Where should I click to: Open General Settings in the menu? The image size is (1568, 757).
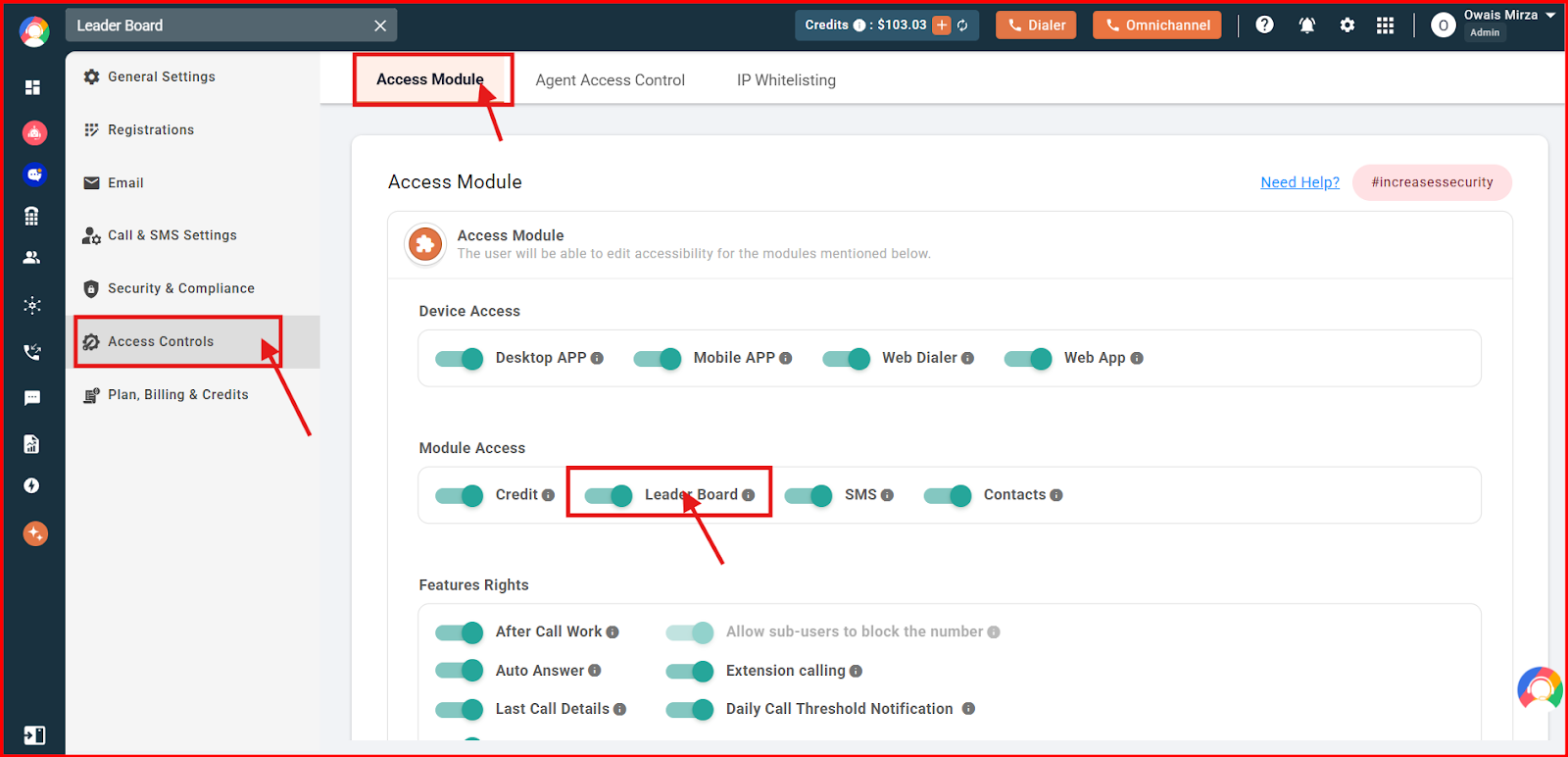pyautogui.click(x=192, y=76)
